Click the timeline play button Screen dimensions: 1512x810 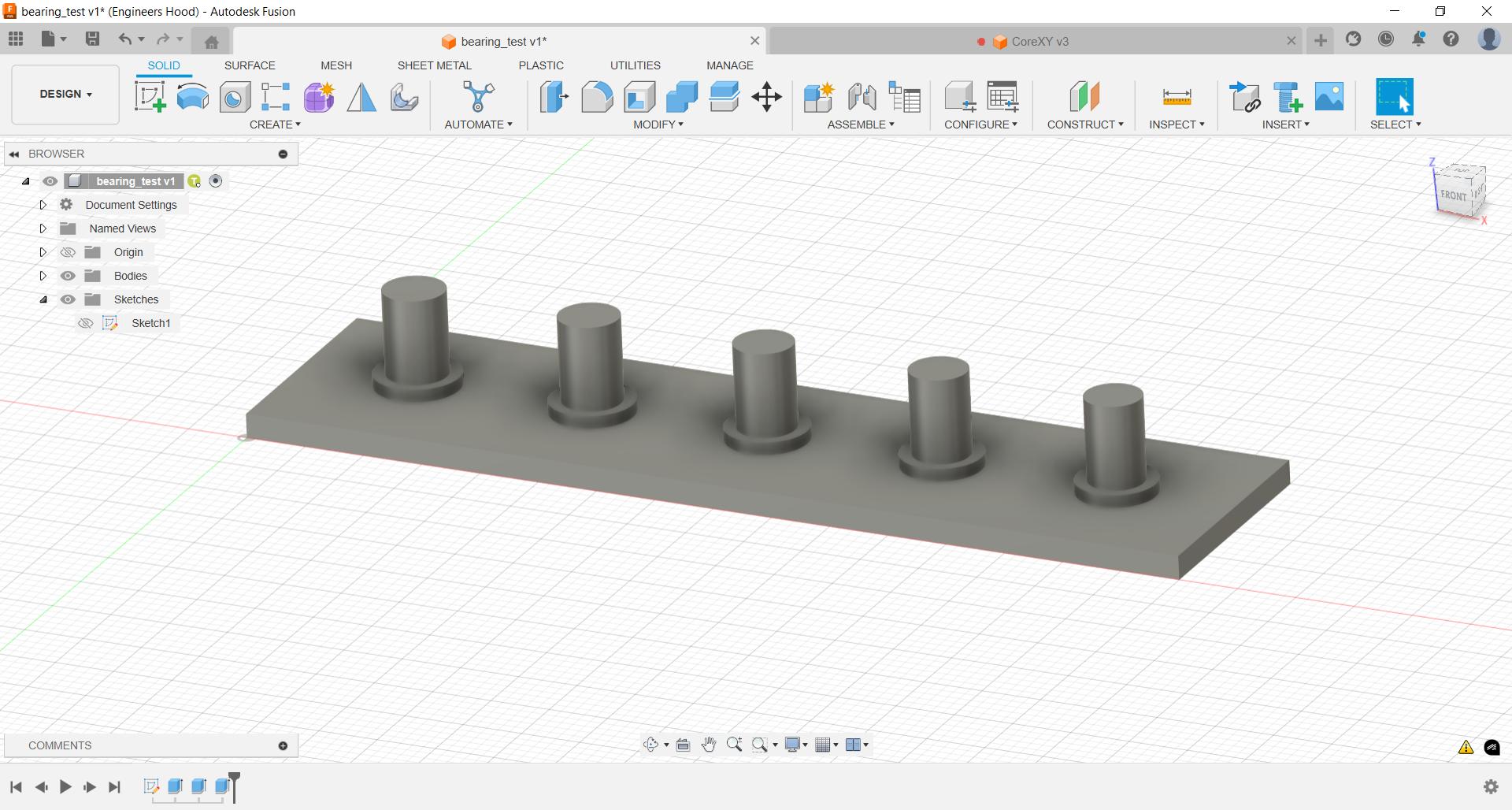coord(65,786)
